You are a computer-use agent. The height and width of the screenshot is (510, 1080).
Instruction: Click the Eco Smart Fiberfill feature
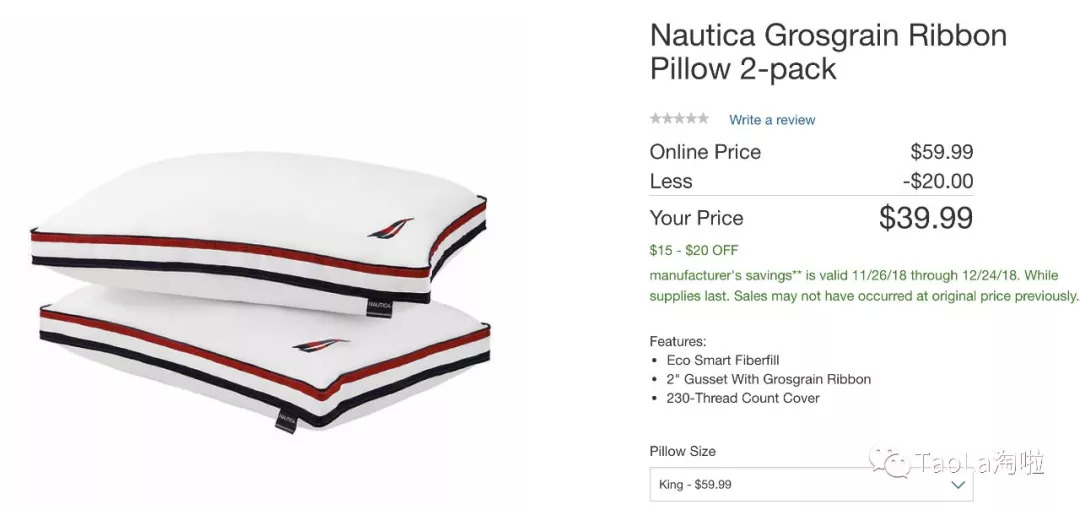(723, 360)
